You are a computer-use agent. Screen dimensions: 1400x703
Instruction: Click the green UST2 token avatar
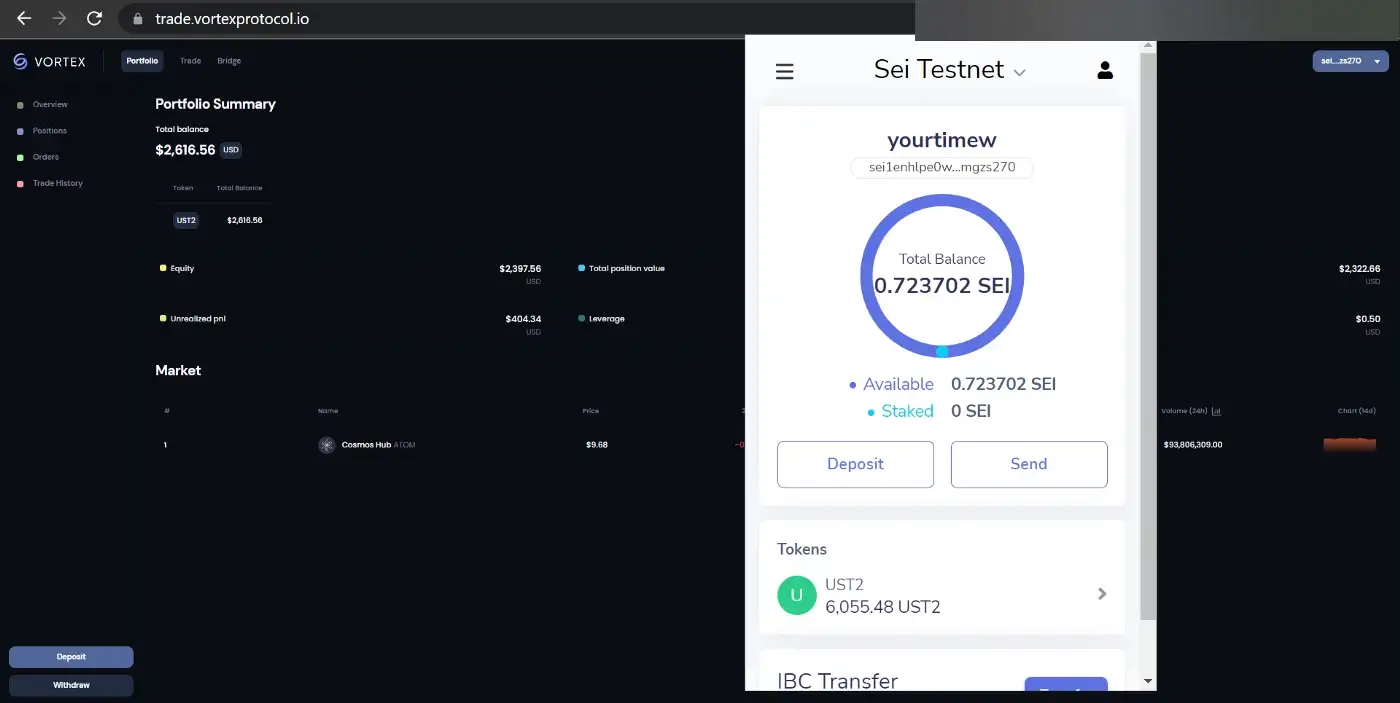[797, 595]
